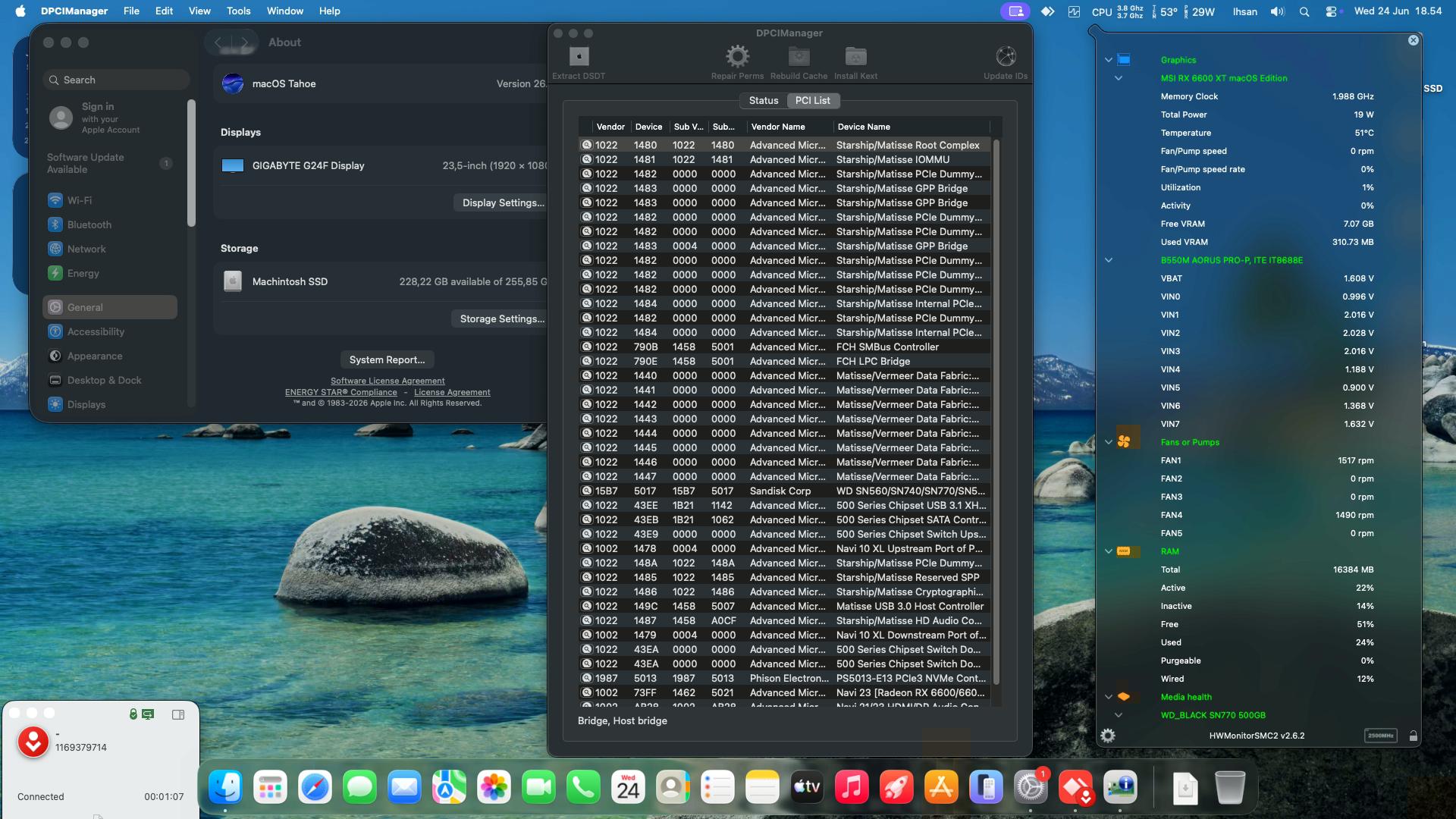Sort by the Device Name column header

click(910, 127)
